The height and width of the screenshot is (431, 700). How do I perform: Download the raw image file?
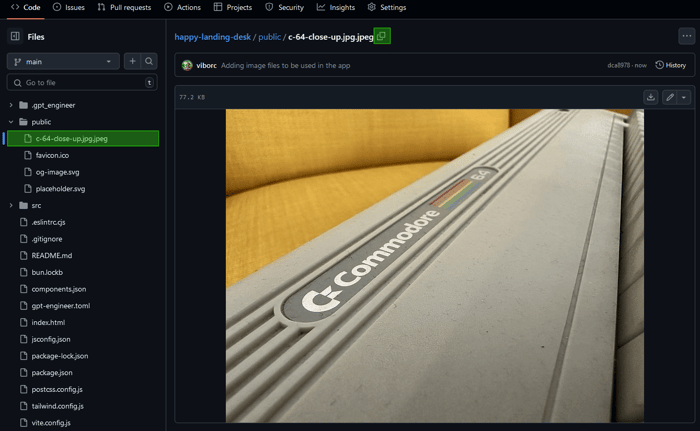tap(651, 97)
